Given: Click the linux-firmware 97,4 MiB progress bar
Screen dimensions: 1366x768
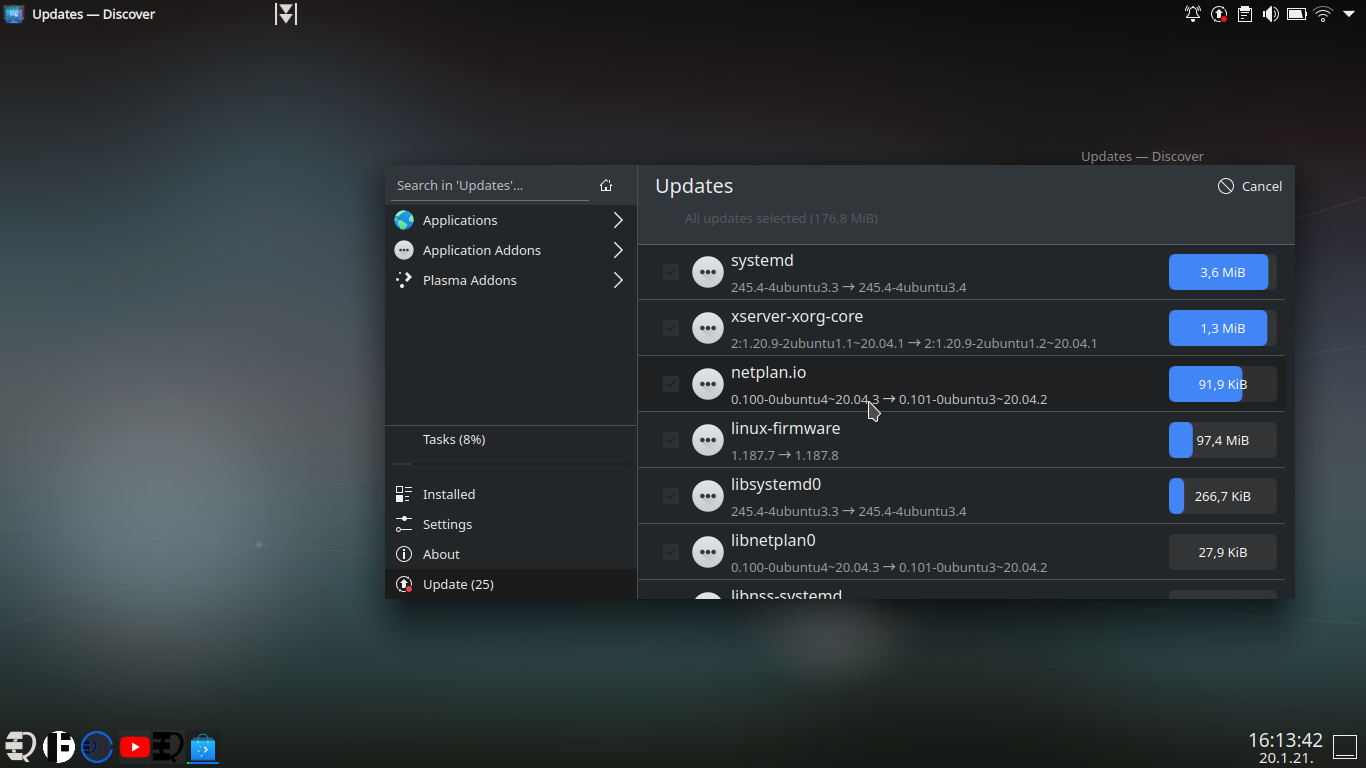Looking at the screenshot, I should (1223, 440).
